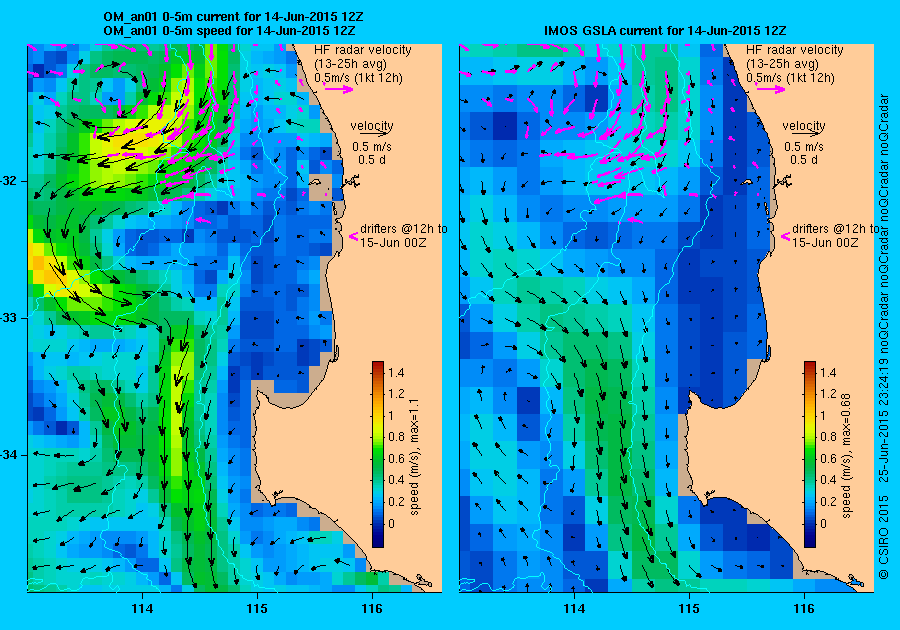Click the right map's speed color bar

(x=810, y=454)
